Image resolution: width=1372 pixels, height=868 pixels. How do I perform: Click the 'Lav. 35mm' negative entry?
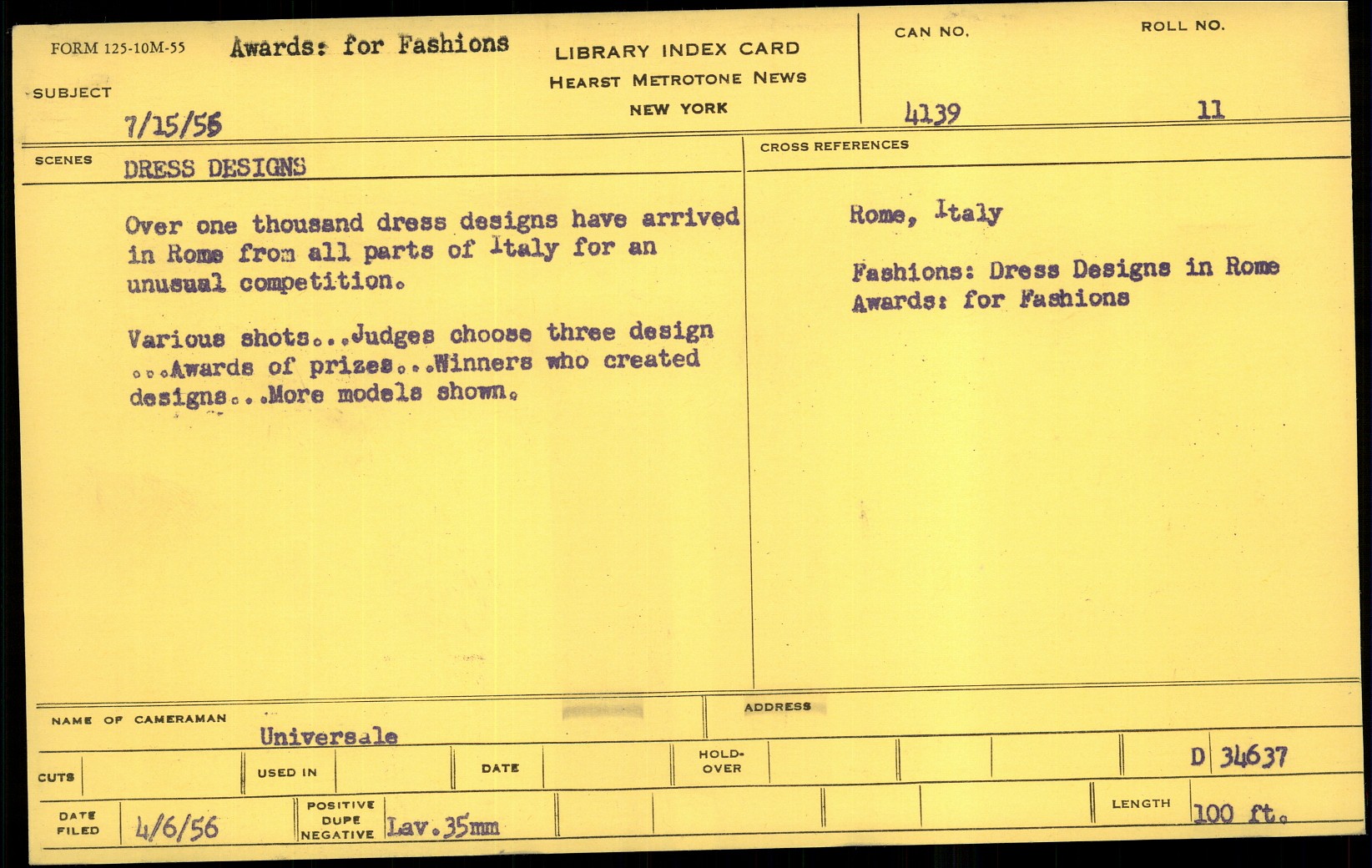[442, 827]
